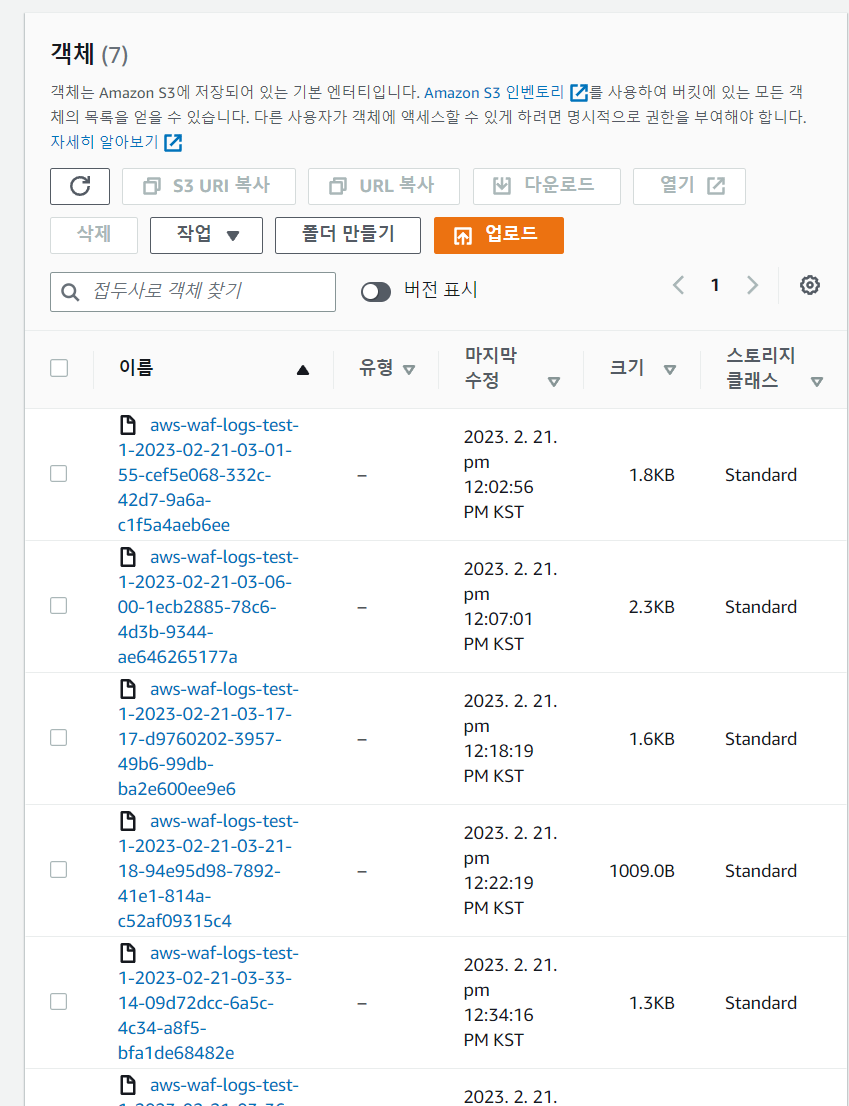
Task: Sort by 유형 column arrow
Action: (x=408, y=370)
